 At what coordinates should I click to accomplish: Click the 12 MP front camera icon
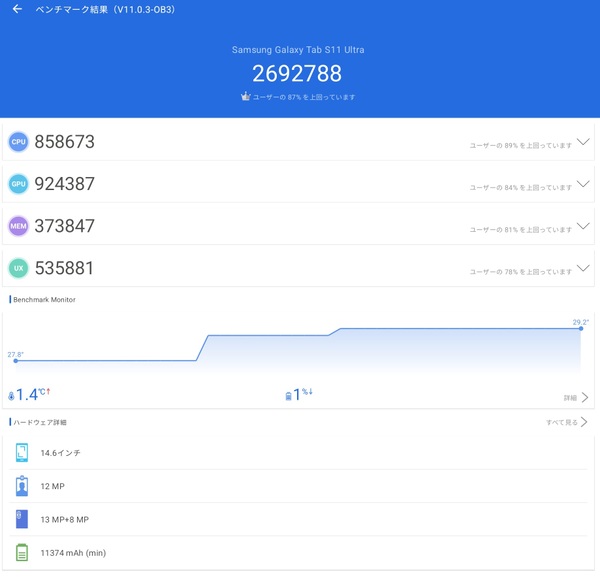point(22,486)
